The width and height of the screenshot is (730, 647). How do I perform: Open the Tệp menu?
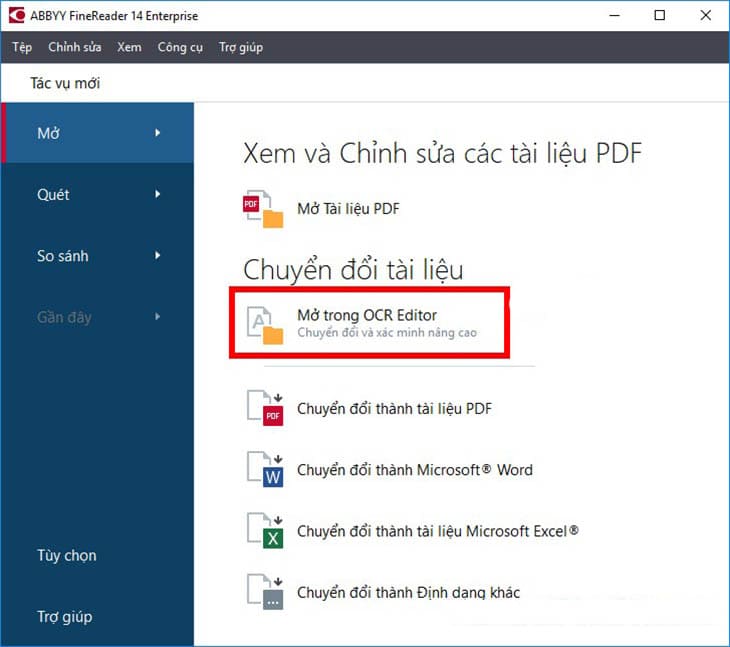point(22,47)
